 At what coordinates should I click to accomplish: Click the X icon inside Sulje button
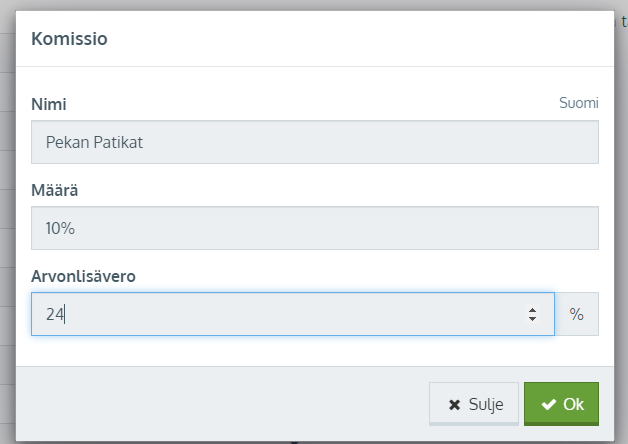(454, 405)
